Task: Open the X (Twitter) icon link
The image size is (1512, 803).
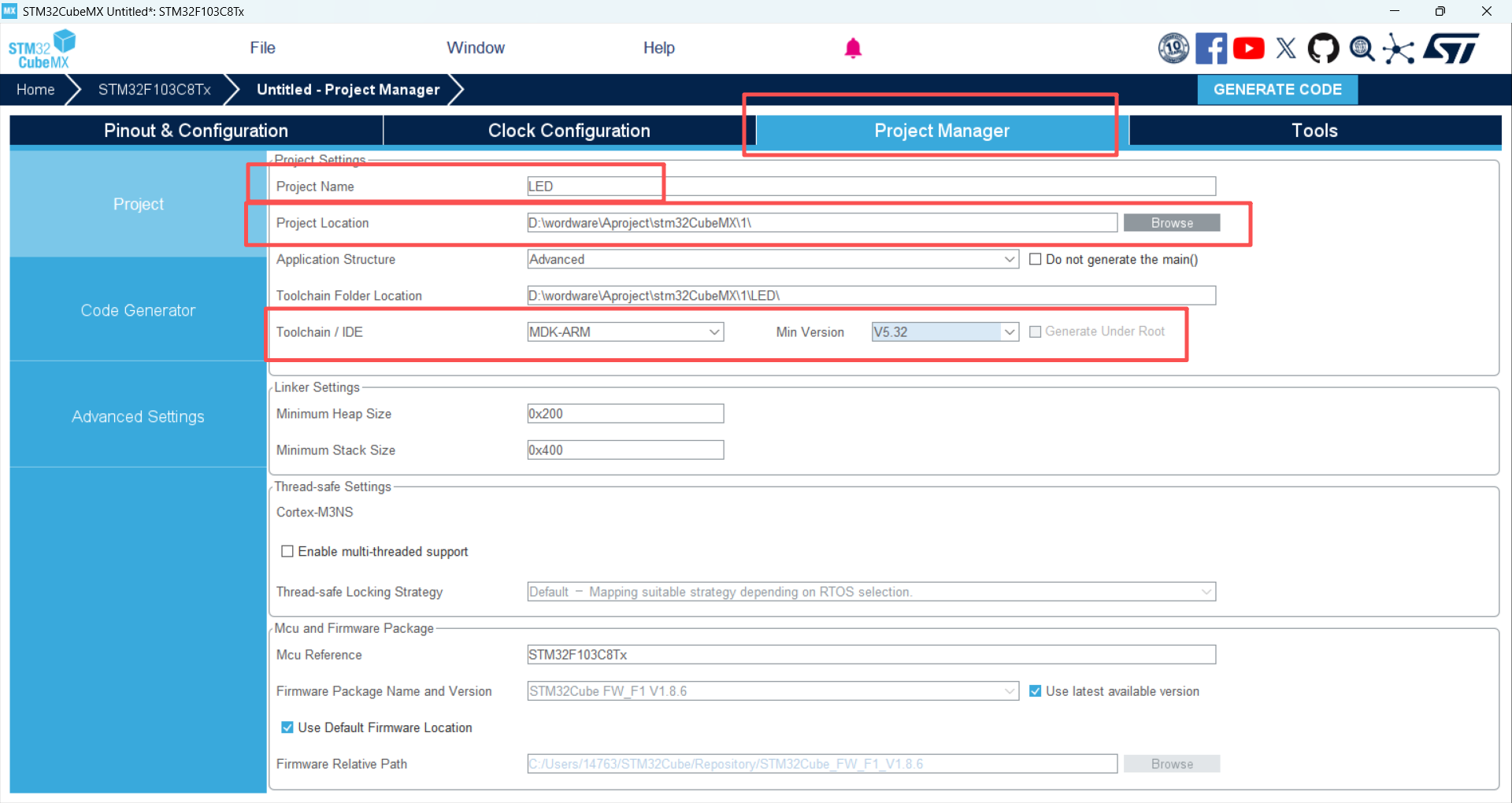Action: 1286,48
